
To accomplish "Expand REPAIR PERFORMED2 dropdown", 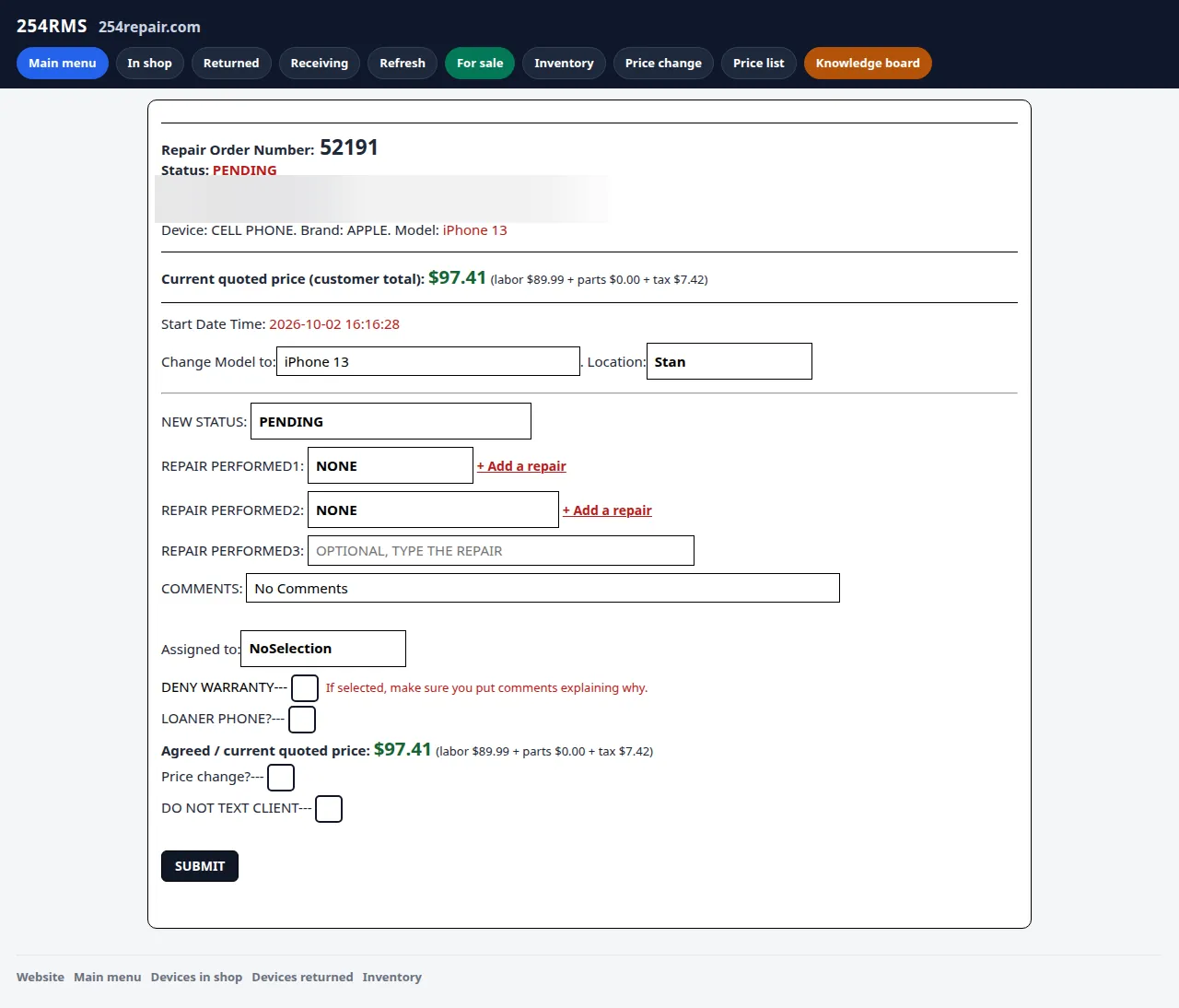I will point(433,510).
